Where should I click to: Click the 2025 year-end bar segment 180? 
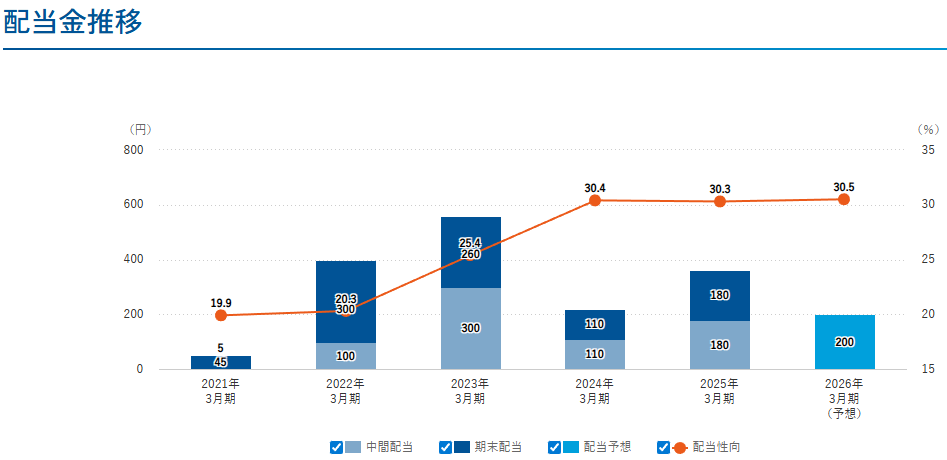pos(720,296)
